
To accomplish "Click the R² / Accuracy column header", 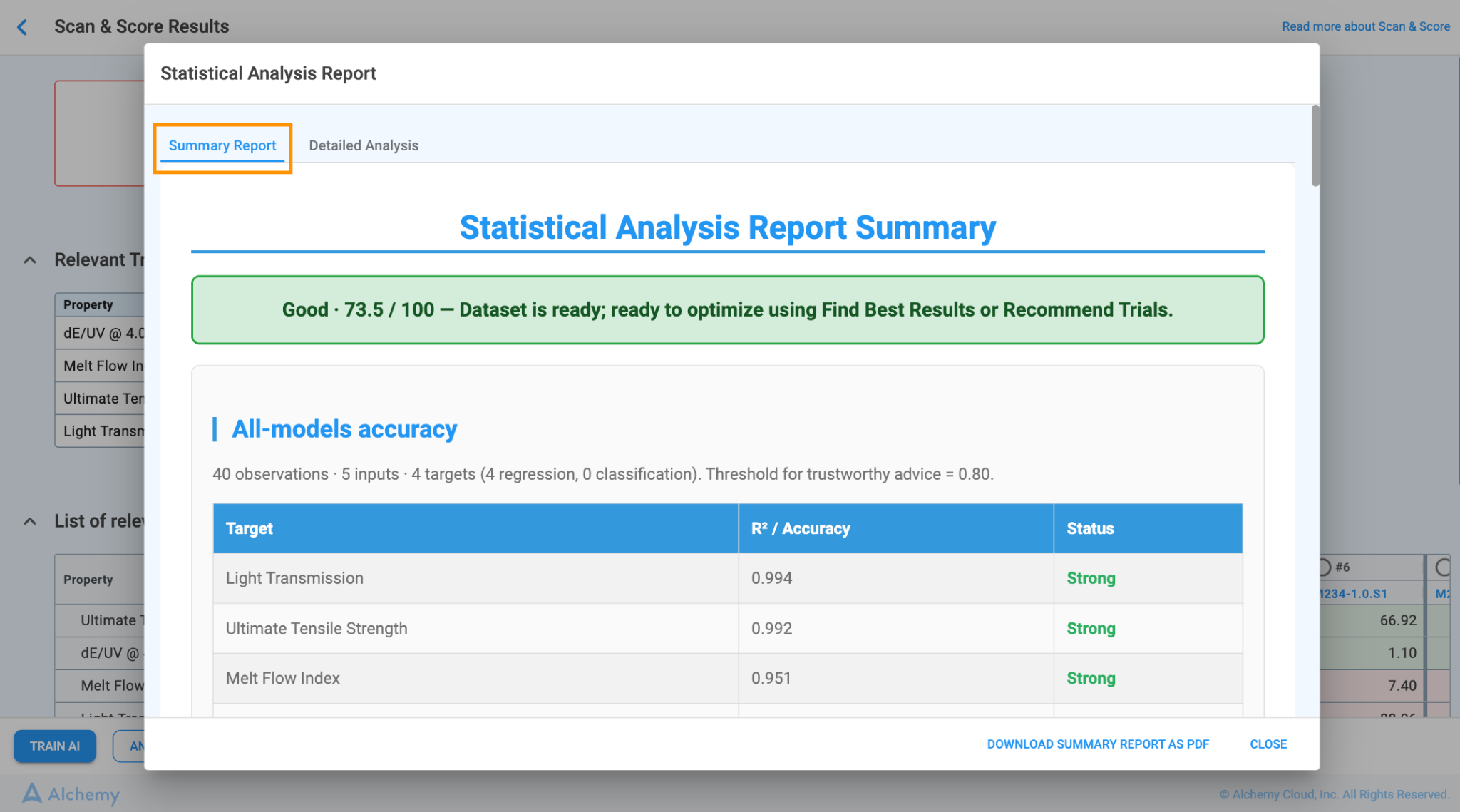I will pos(896,528).
